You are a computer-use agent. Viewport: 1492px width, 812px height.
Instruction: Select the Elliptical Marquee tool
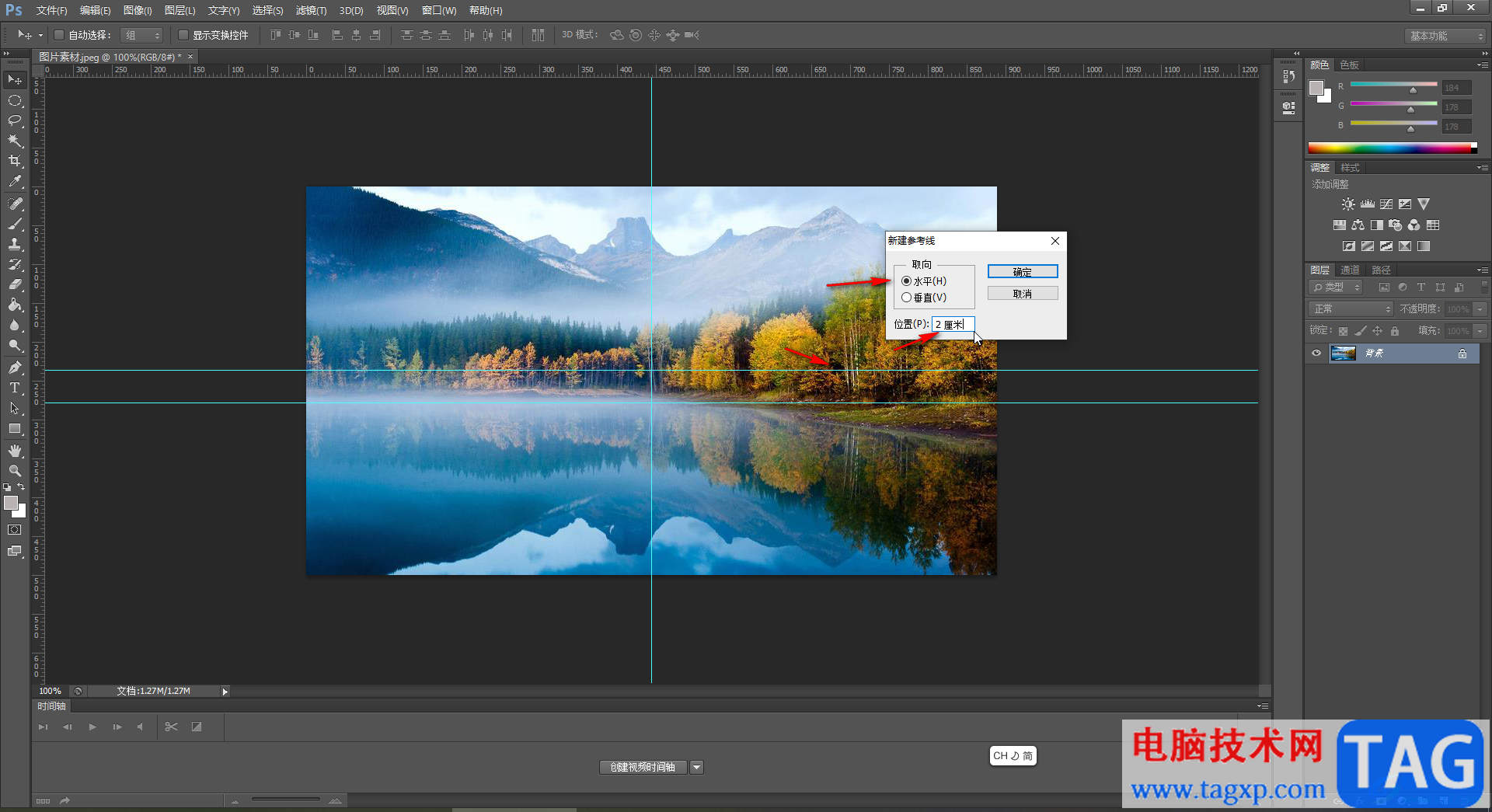click(15, 100)
